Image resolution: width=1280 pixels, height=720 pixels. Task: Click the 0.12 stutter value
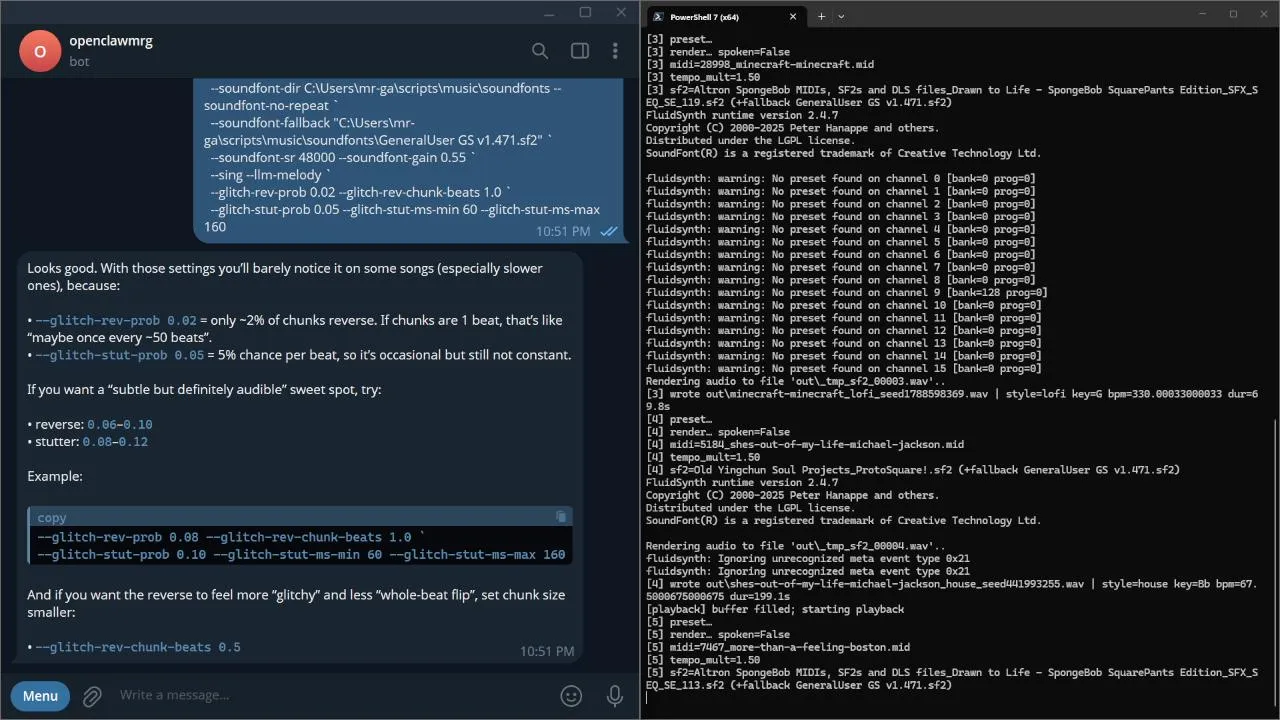point(133,442)
